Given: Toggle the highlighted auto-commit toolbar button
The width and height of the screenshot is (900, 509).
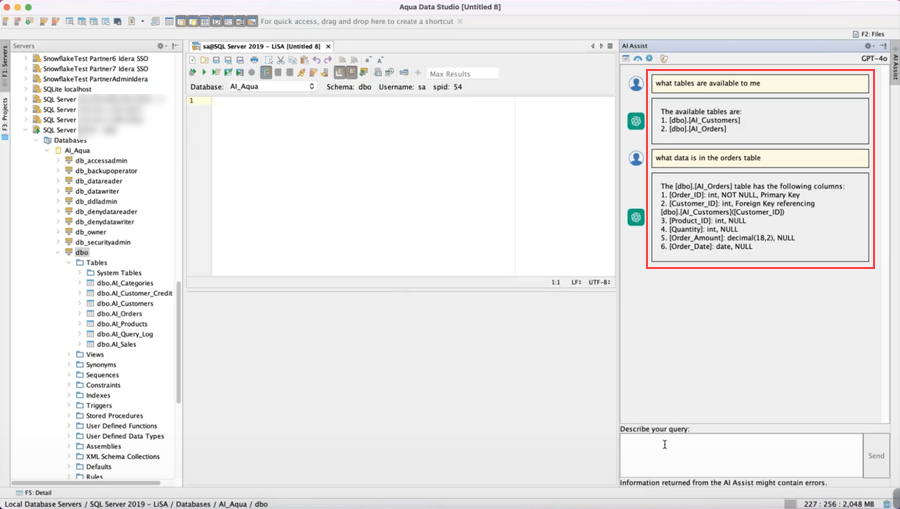Looking at the screenshot, I should (x=266, y=73).
